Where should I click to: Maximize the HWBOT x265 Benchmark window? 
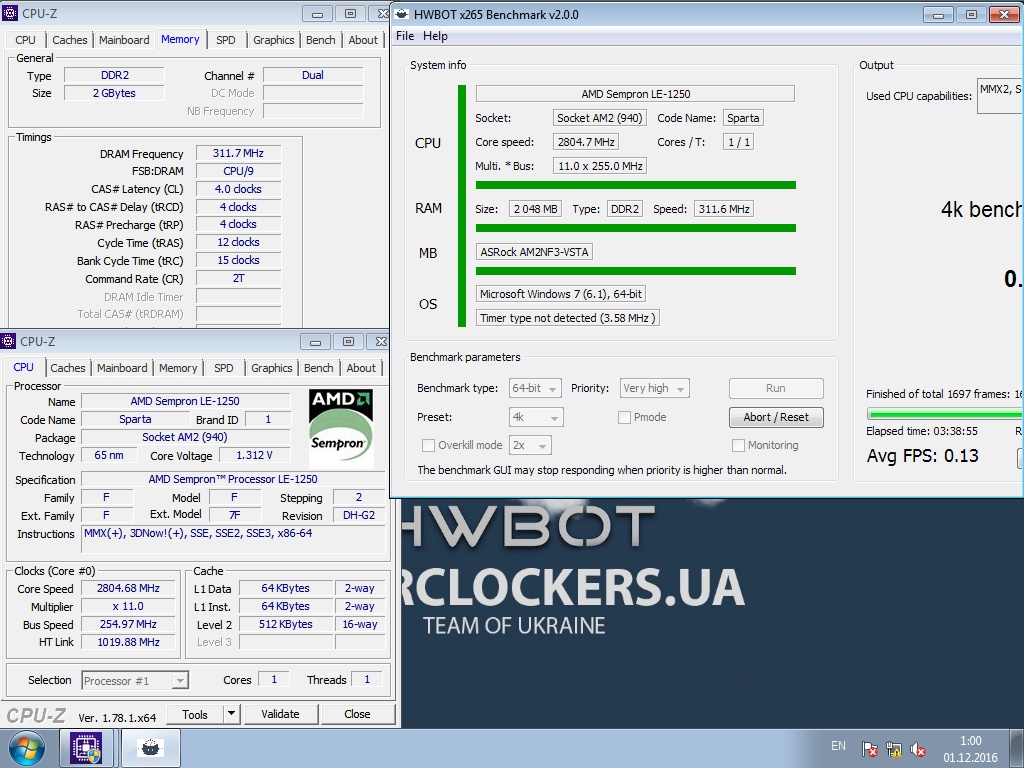971,14
